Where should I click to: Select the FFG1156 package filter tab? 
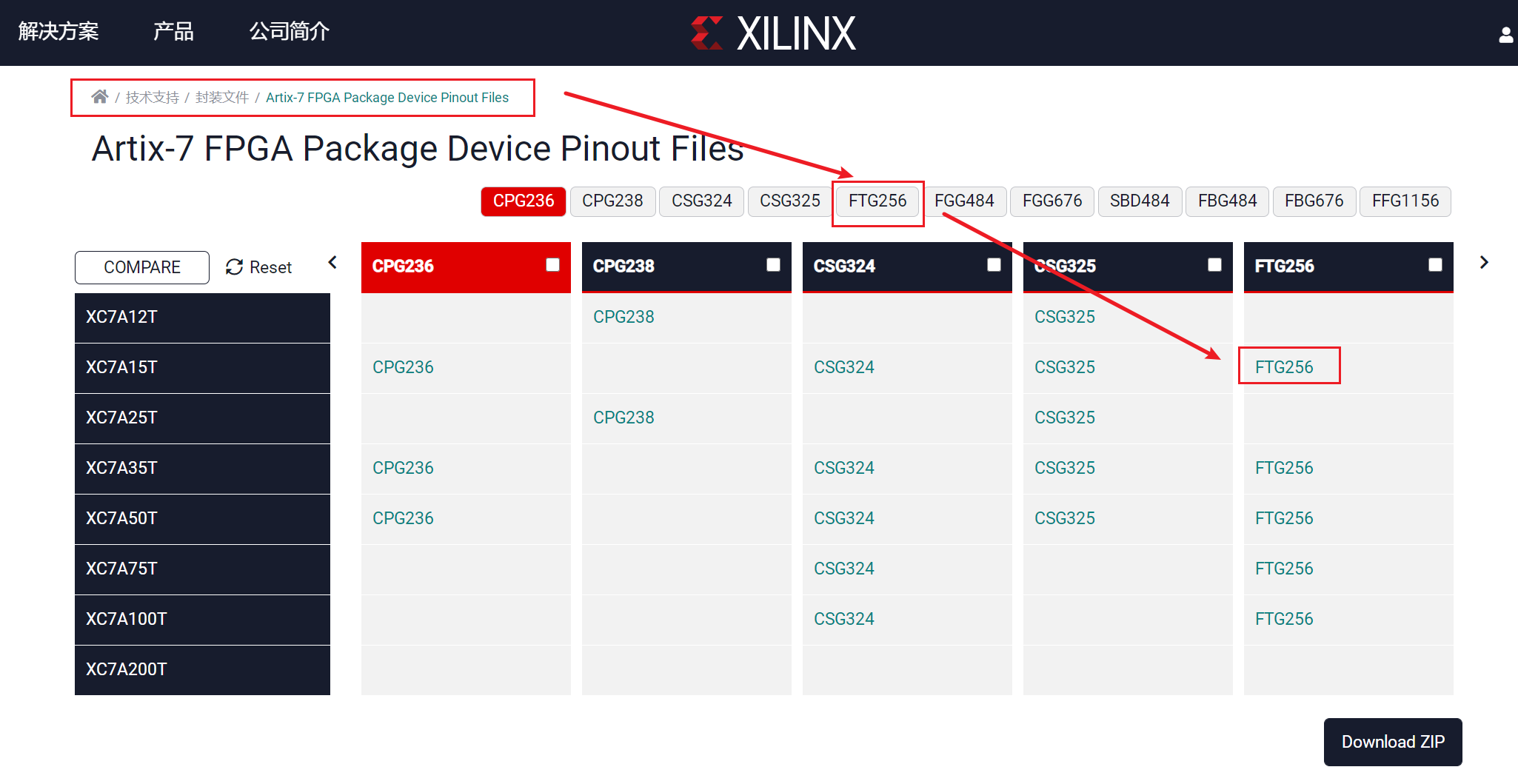[1405, 201]
